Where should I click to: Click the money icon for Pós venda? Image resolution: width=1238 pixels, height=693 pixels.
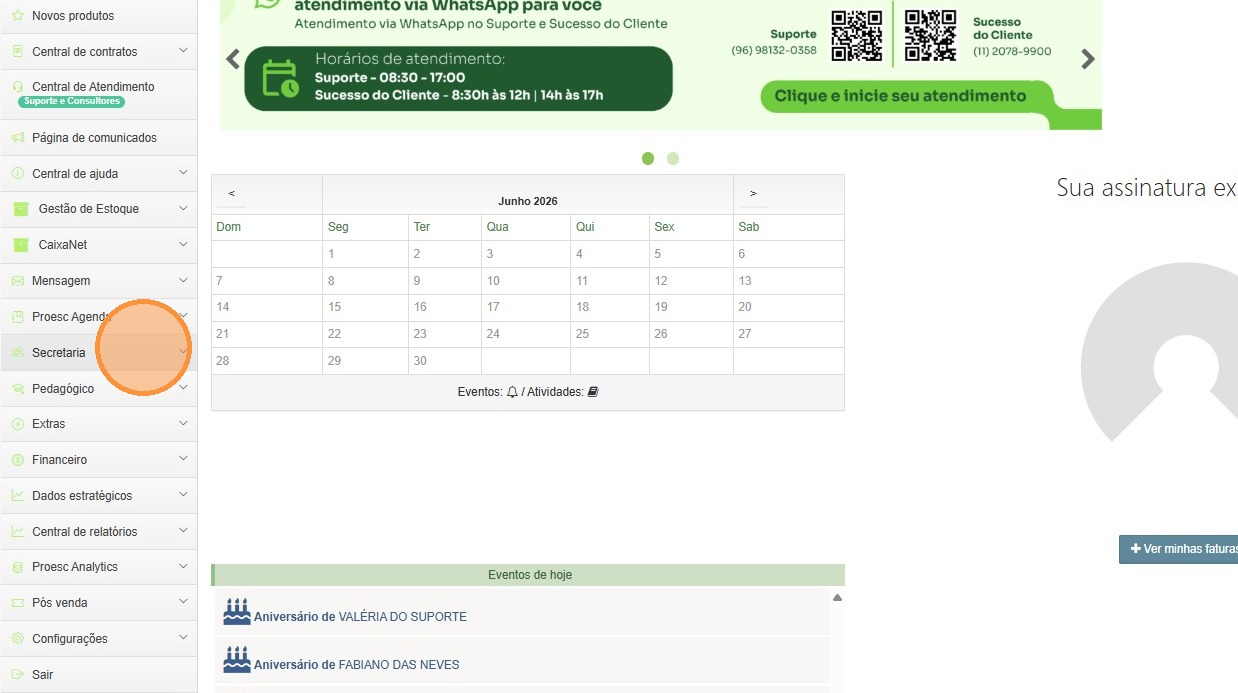tap(18, 603)
